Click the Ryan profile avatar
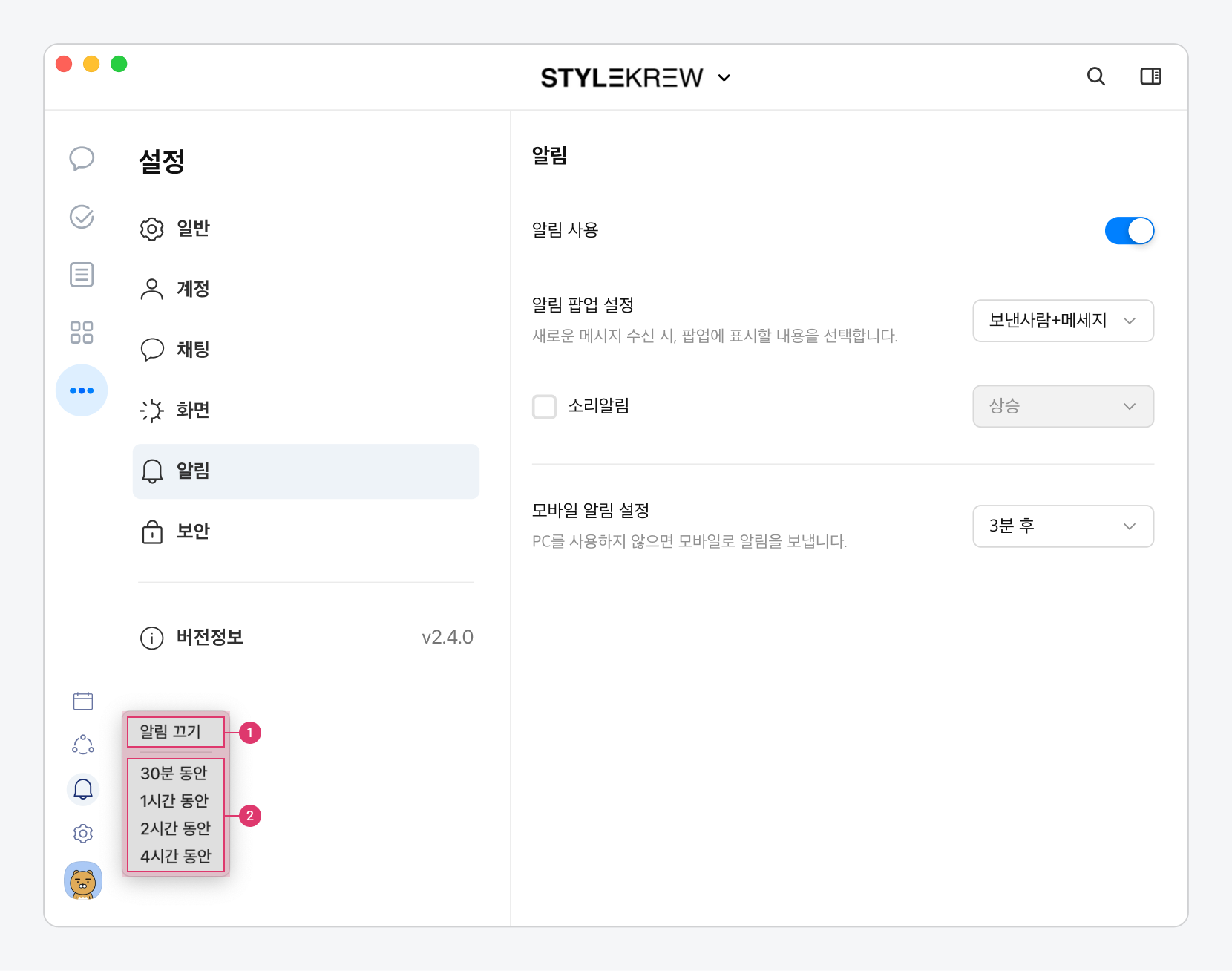This screenshot has width=1232, height=971. pos(83,881)
